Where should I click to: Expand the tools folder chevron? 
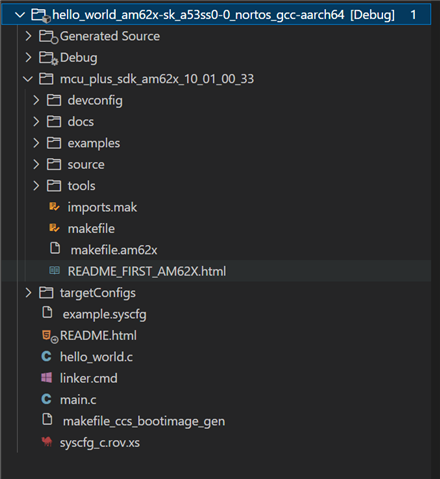coord(36,186)
